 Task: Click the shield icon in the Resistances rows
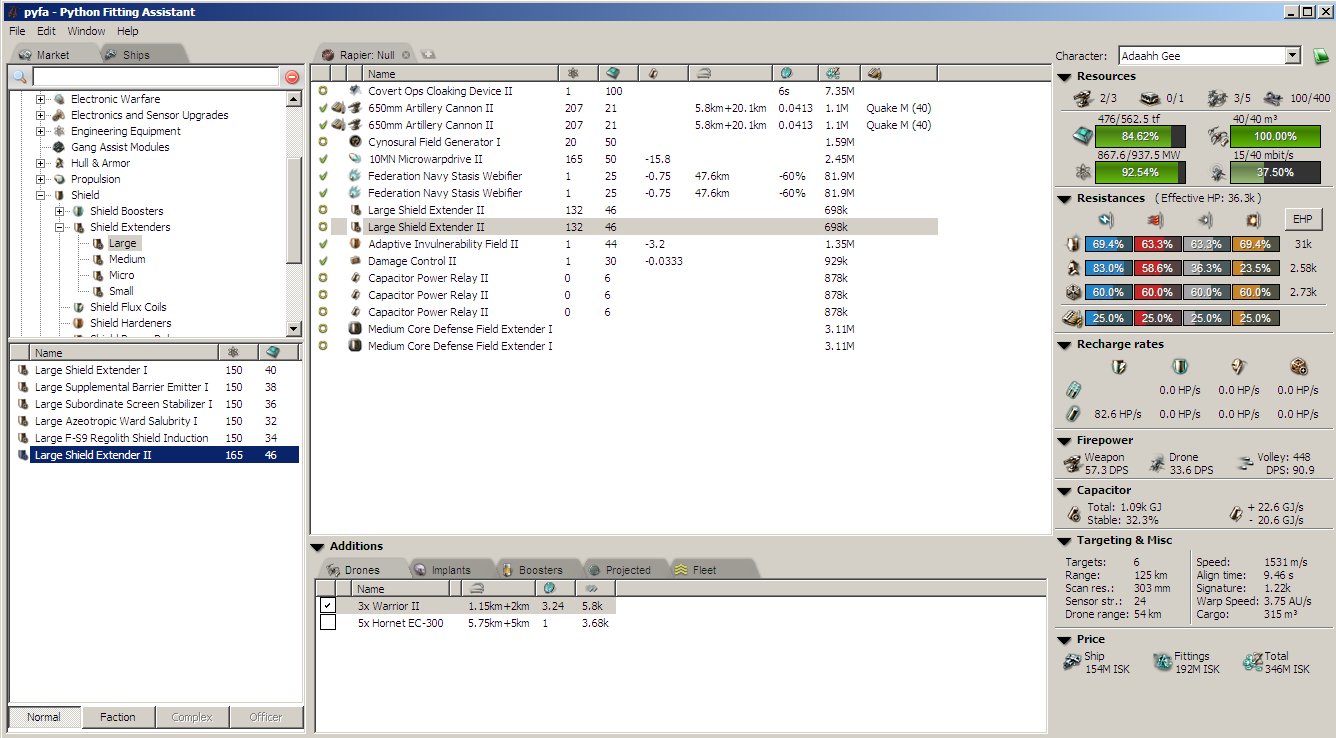tap(1075, 244)
